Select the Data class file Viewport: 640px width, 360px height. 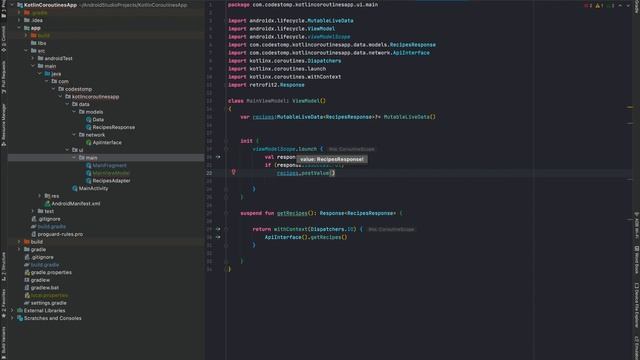click(x=98, y=119)
